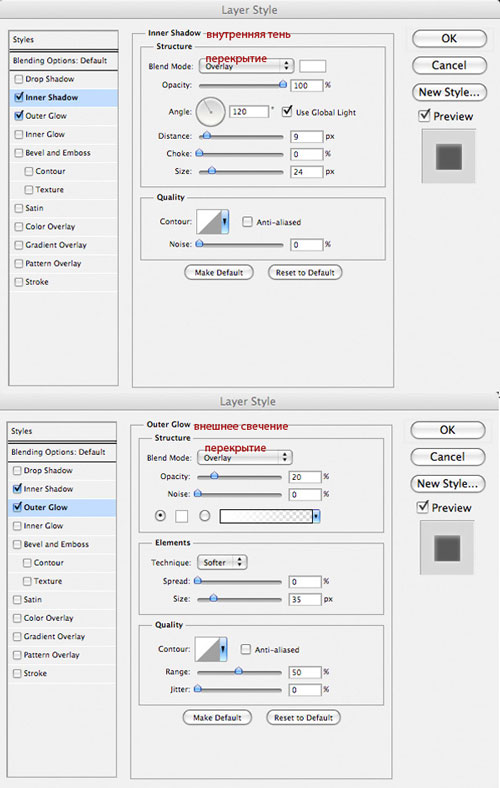Open the glow gradient picker arrow

(x=316, y=516)
